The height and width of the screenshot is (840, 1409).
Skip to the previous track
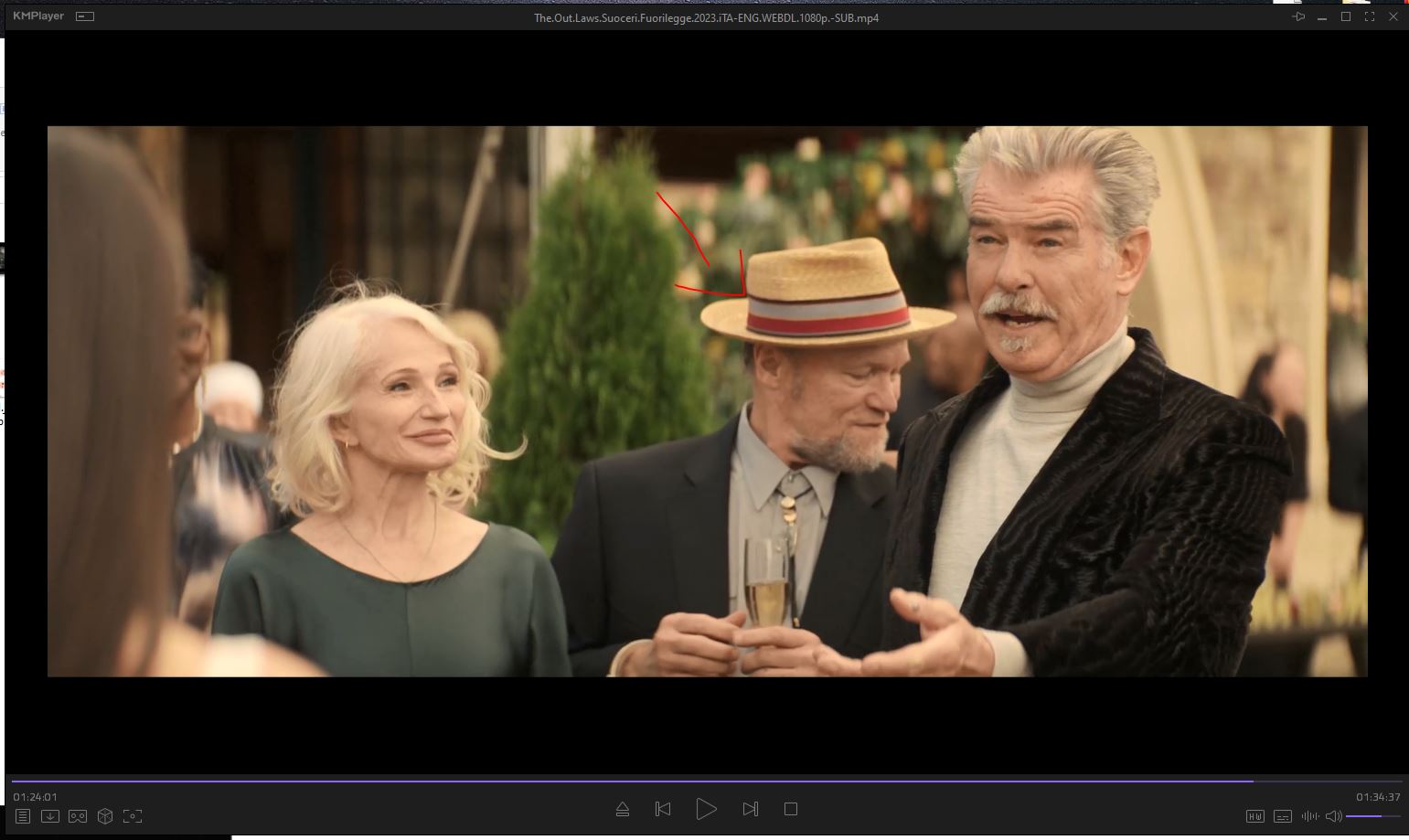click(x=663, y=809)
